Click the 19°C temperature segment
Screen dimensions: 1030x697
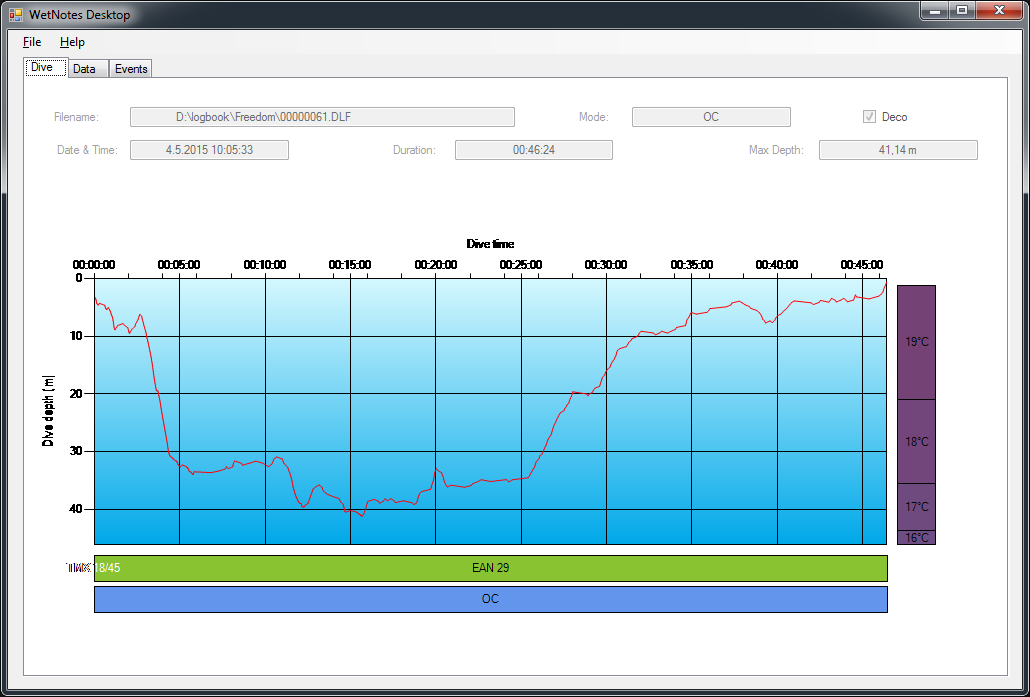[x=916, y=342]
